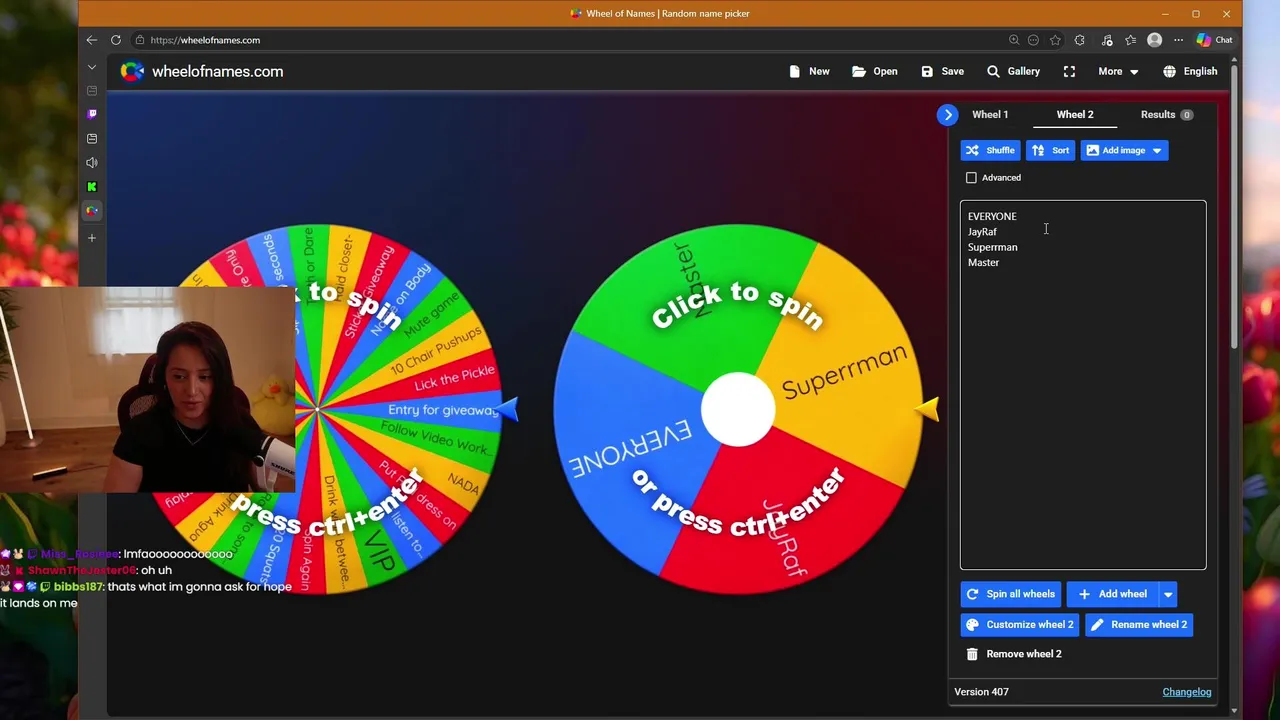Switch to the Kick tab in sidebar
Screen dimensions: 1280x720
point(92,187)
